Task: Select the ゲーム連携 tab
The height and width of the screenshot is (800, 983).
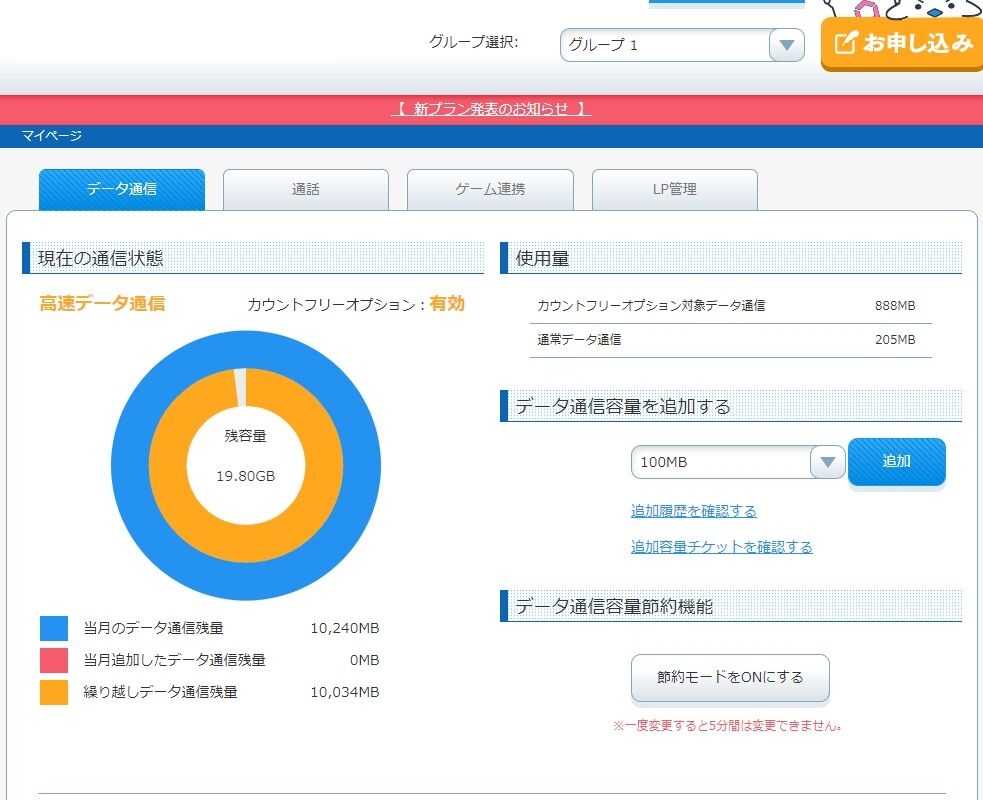Action: click(489, 189)
